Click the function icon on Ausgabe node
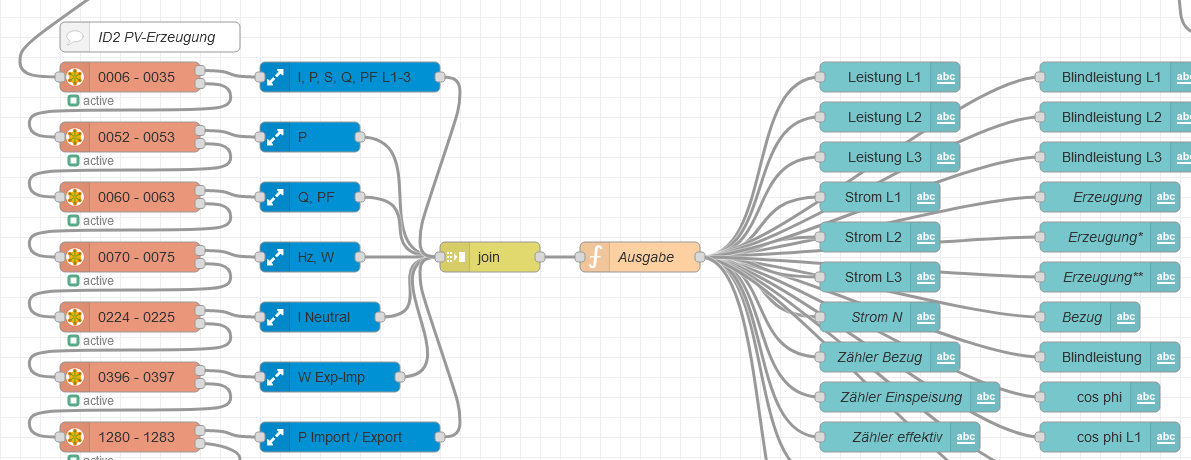The width and height of the screenshot is (1191, 460). pos(595,257)
